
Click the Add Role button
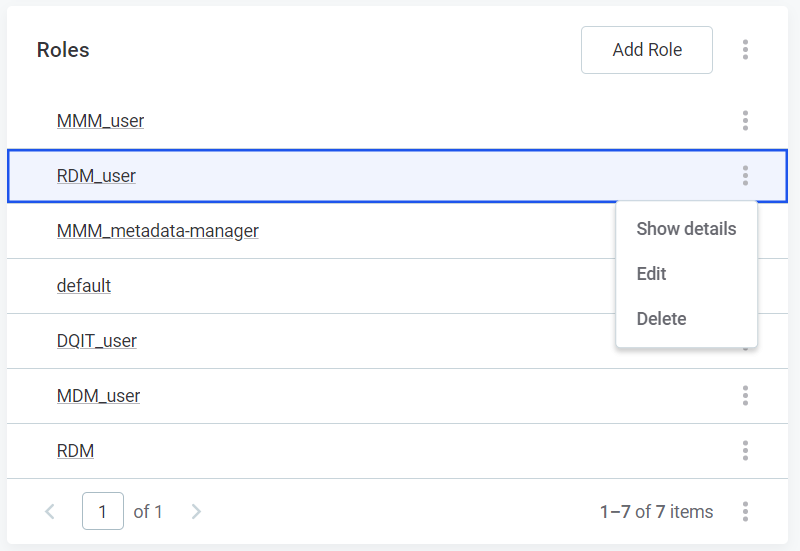[x=646, y=50]
